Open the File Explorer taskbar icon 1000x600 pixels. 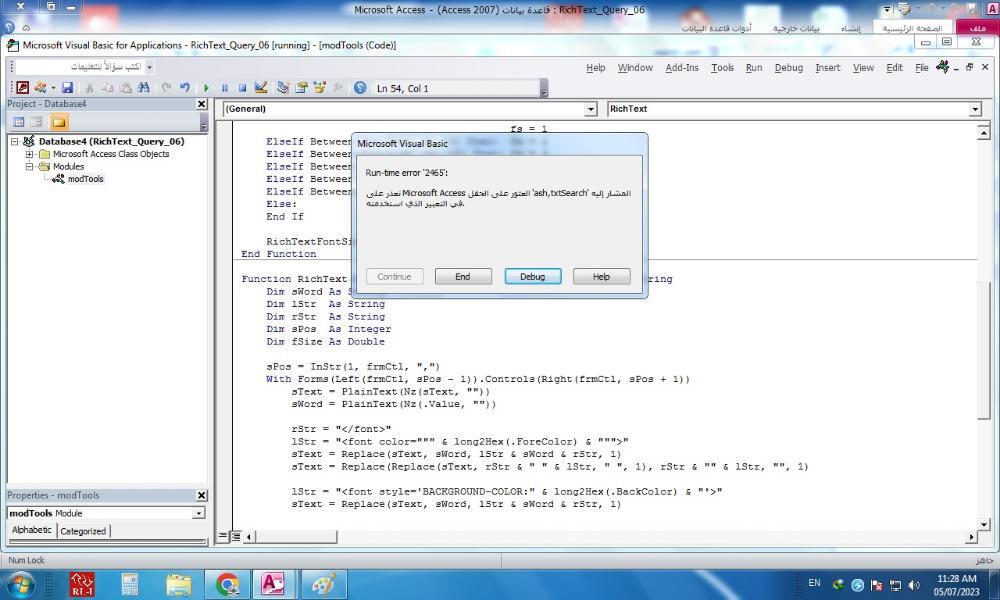pos(179,584)
